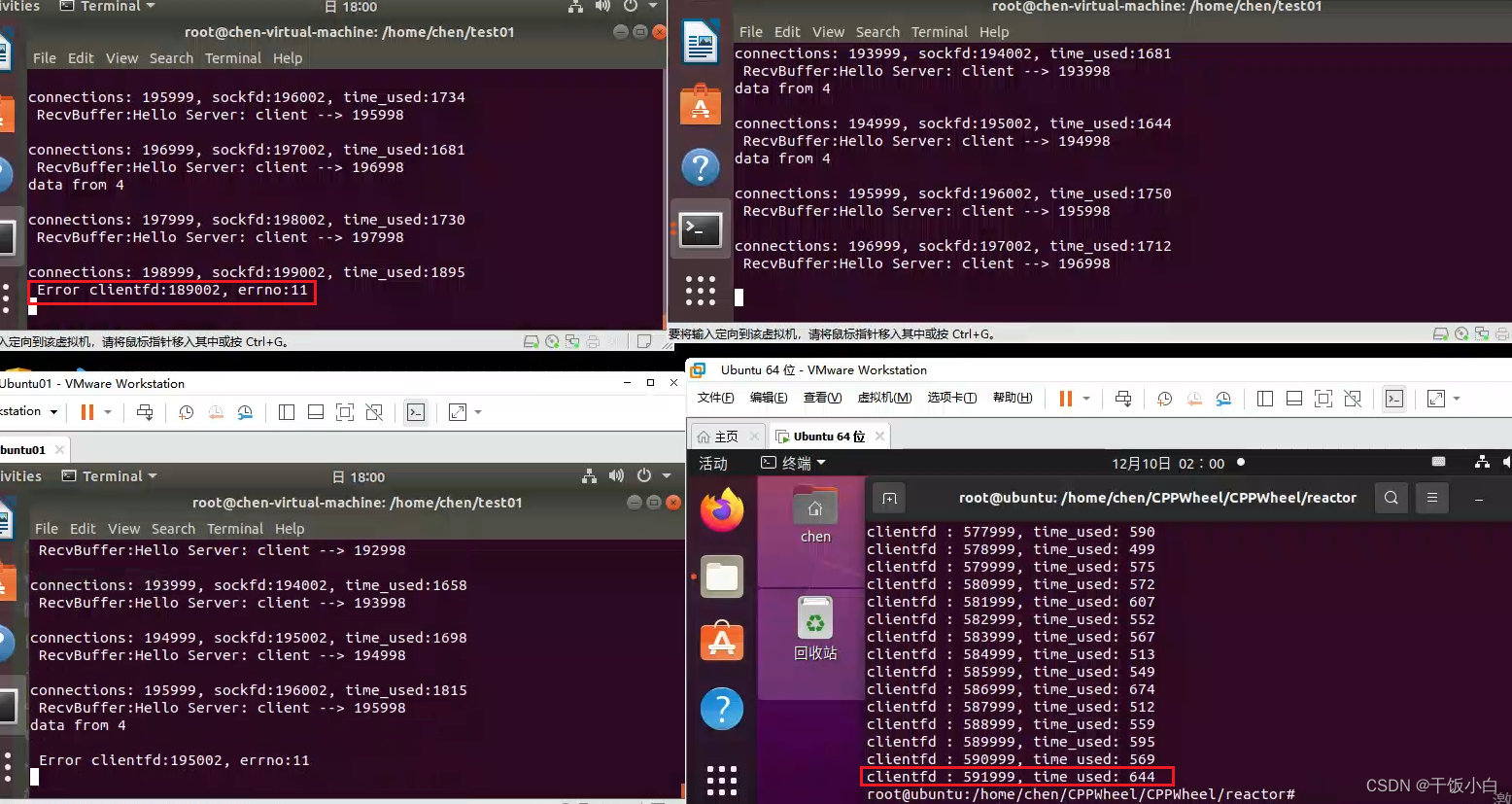Pause the Ubuntu 64 位 virtual machine
This screenshot has width=1512, height=804.
coord(1066,399)
